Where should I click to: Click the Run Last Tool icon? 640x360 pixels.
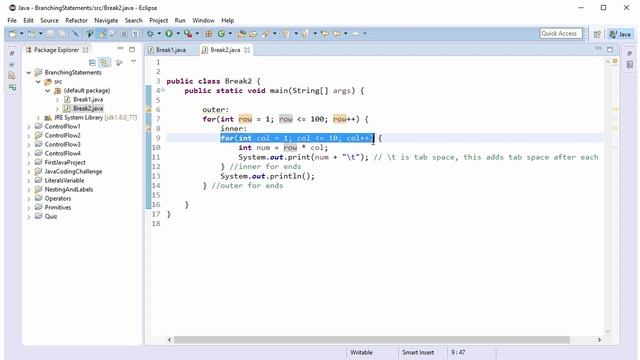pyautogui.click(x=188, y=34)
